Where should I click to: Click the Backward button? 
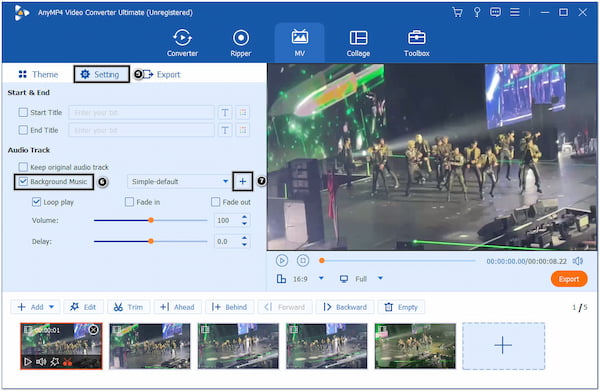click(x=345, y=307)
